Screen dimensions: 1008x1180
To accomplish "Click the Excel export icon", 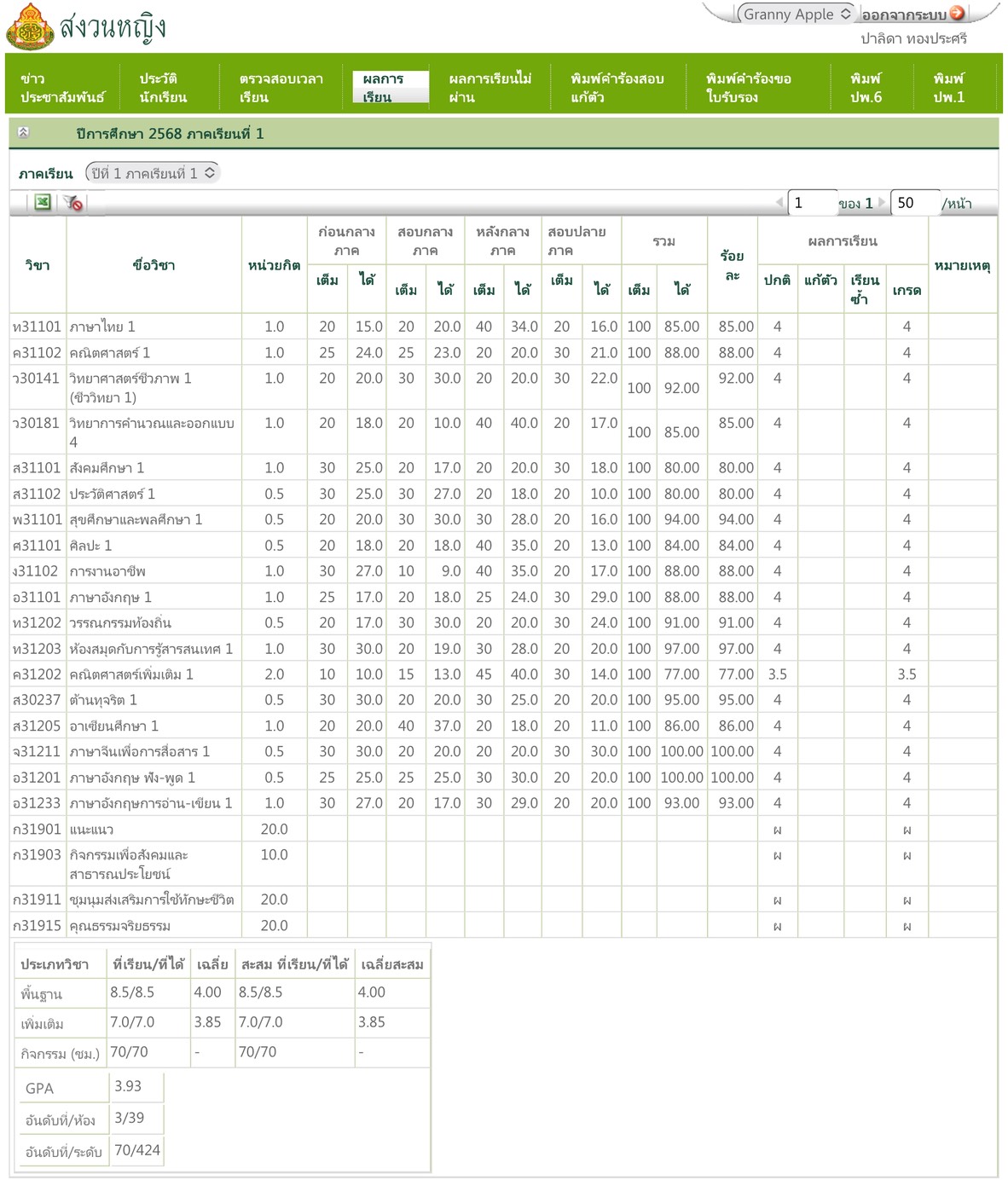I will (x=42, y=202).
